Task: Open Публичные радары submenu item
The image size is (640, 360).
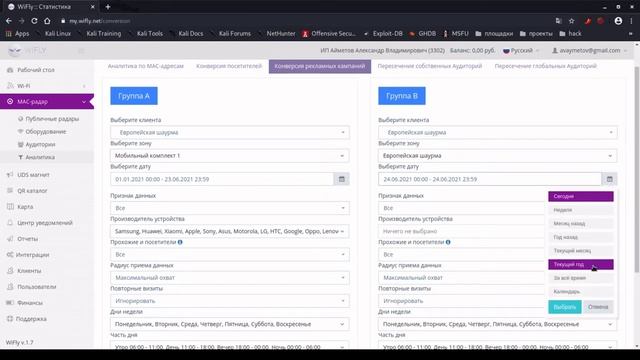Action: tap(52, 119)
